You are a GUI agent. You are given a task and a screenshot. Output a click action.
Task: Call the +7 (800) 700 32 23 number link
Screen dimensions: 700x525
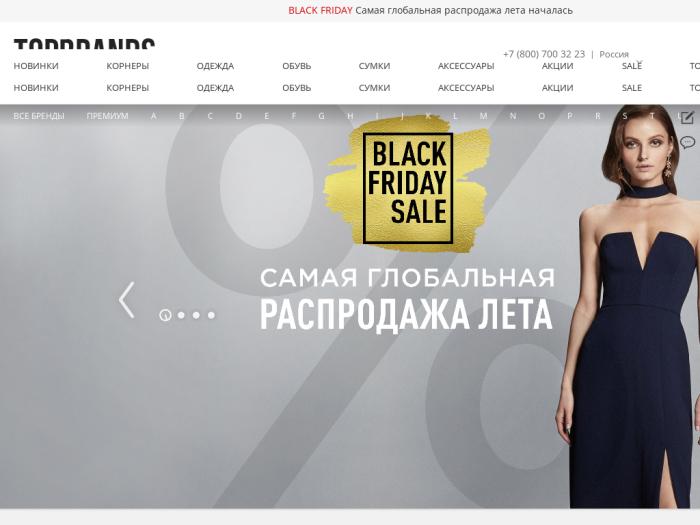(544, 54)
